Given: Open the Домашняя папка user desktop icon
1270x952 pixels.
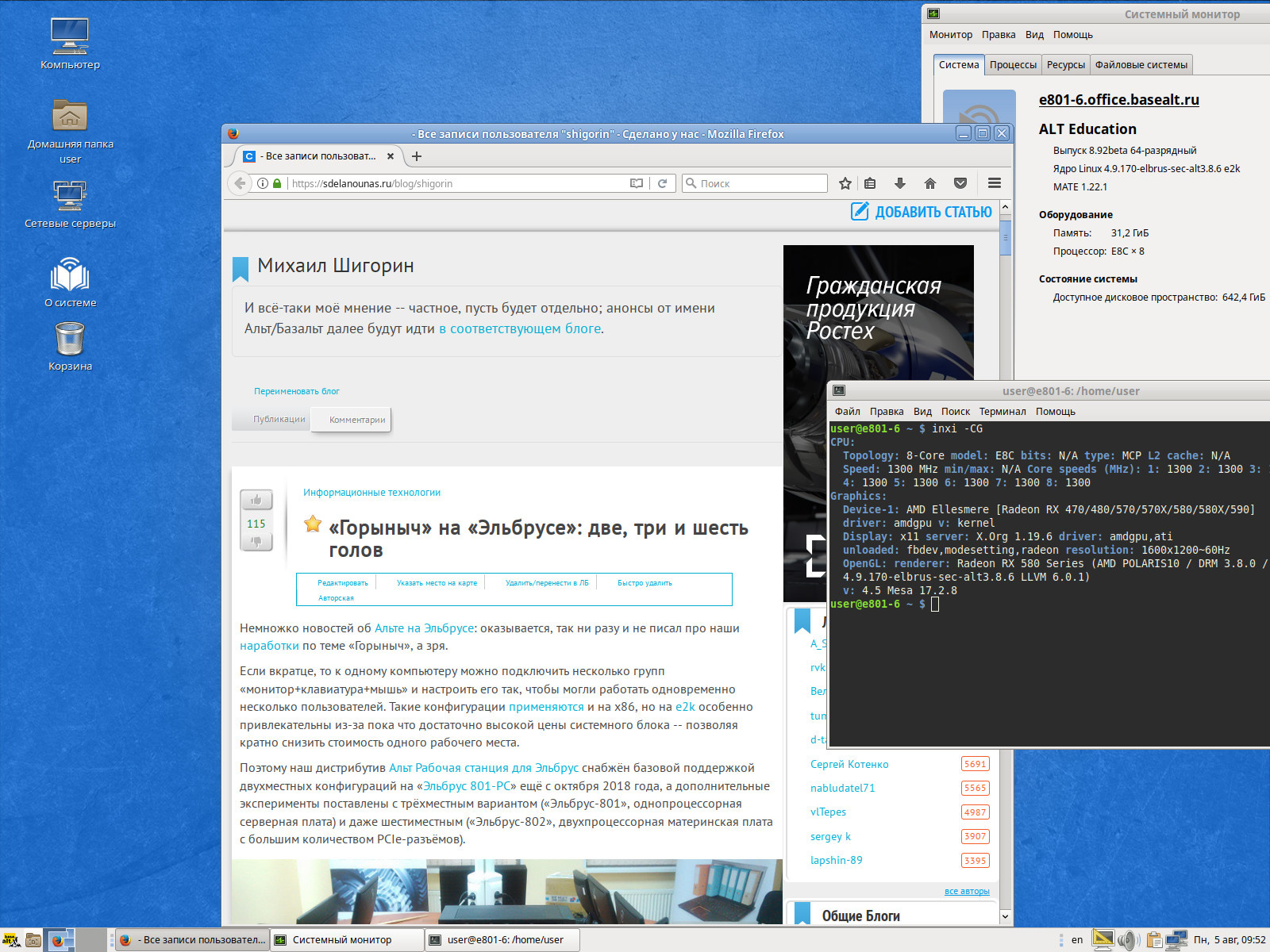Looking at the screenshot, I should 70,132.
